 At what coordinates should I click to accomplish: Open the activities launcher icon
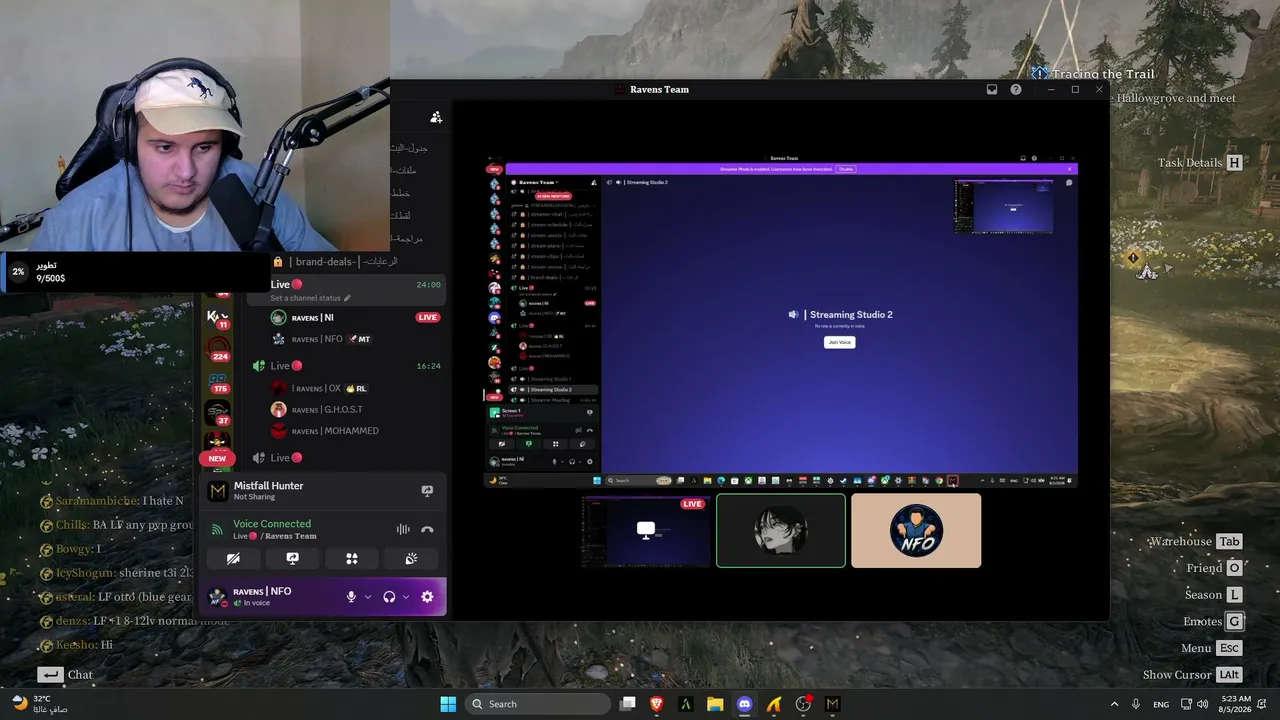click(352, 559)
